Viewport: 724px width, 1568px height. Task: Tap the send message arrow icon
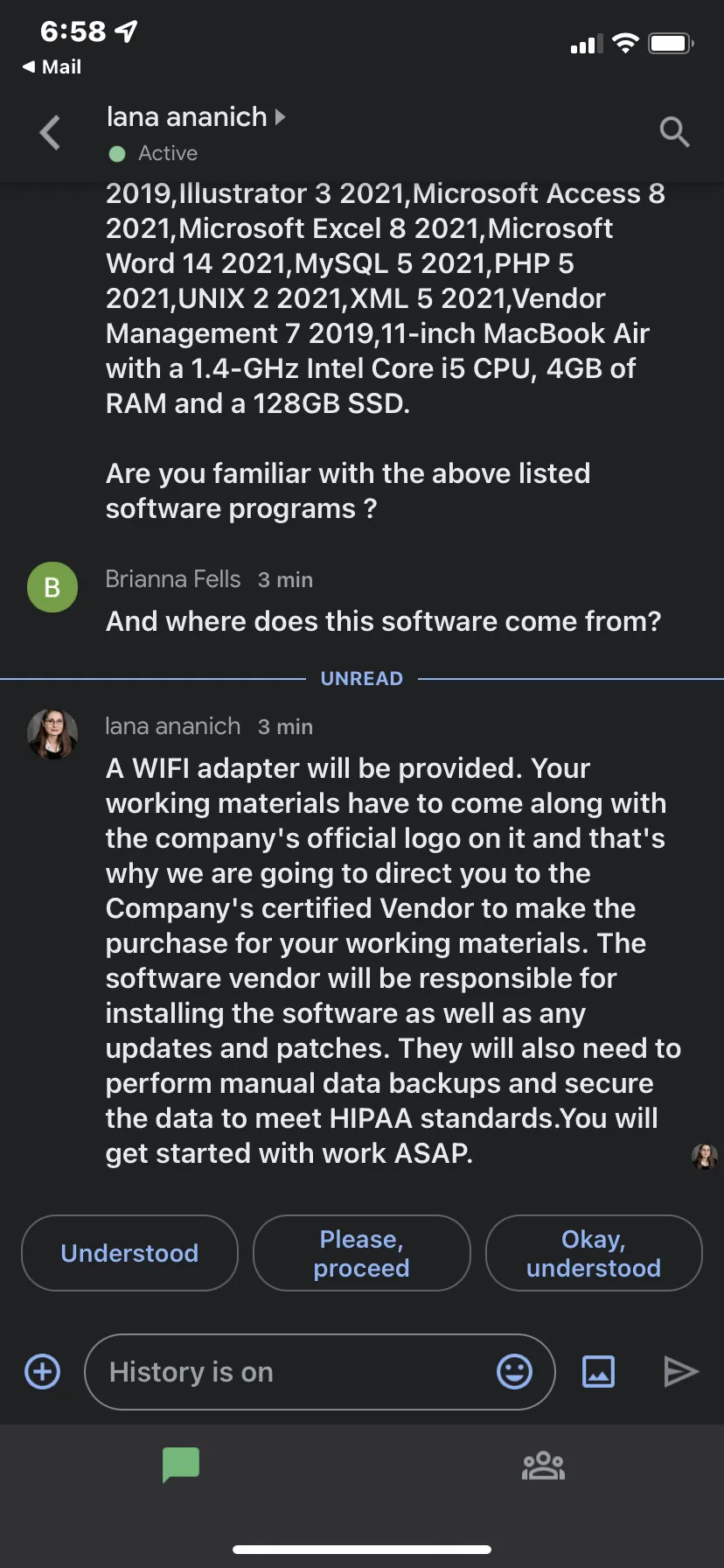coord(681,1371)
